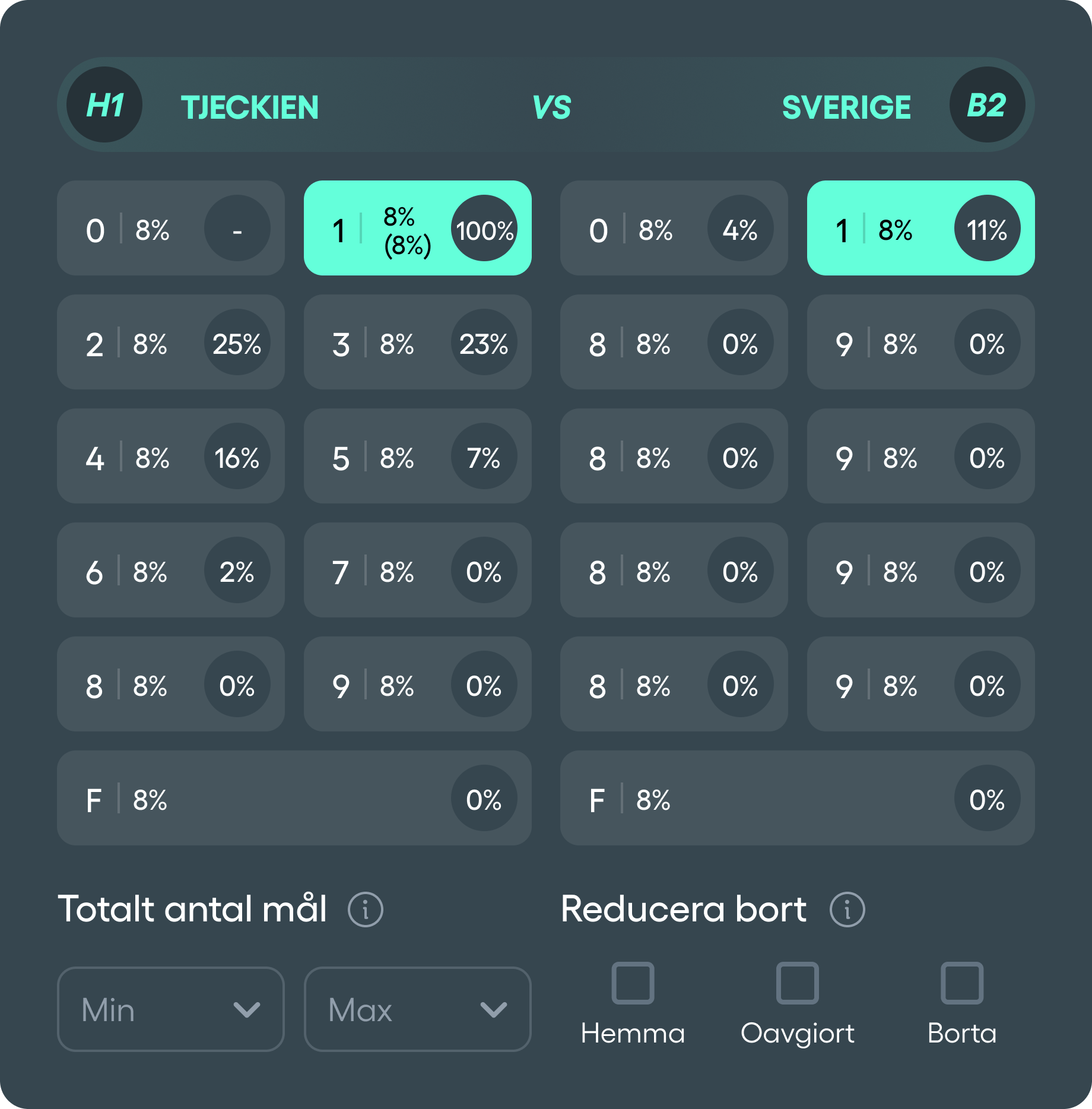Enable the Hemma checkbox
This screenshot has width=1092, height=1109.
[x=634, y=983]
